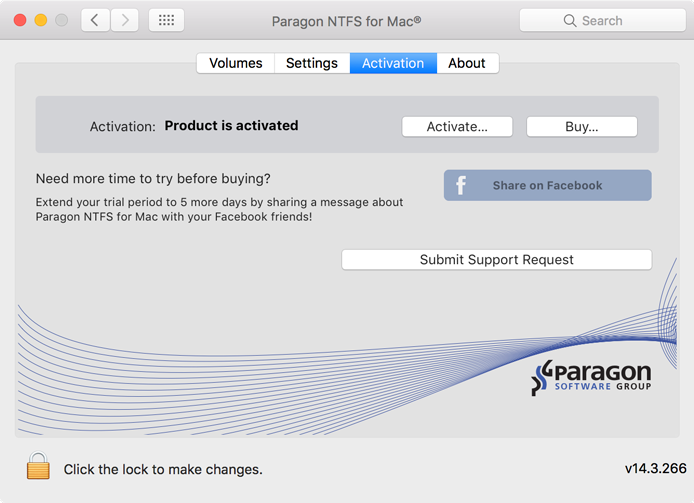Screen dimensions: 694x503
Task: Switch to the Volumes tab
Action: (235, 63)
